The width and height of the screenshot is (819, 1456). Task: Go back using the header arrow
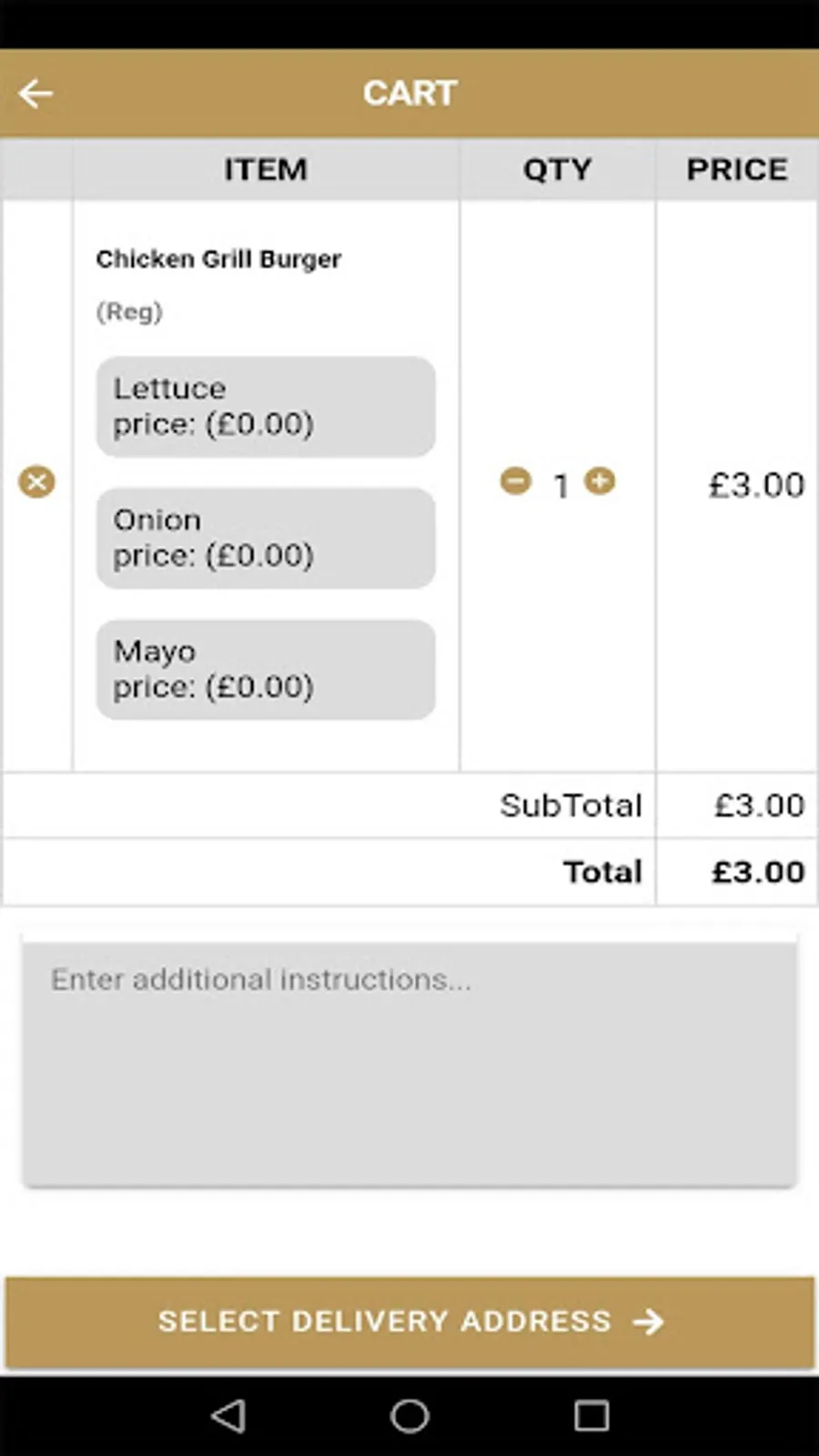[x=36, y=93]
